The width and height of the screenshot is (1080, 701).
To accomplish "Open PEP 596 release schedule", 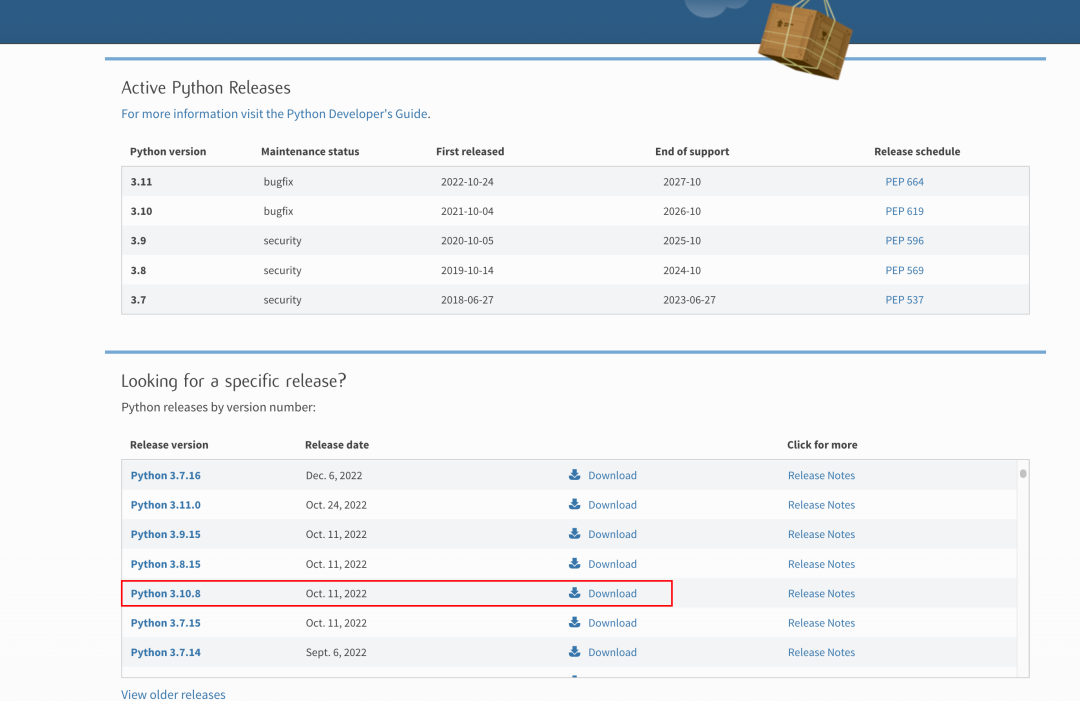I will point(904,240).
